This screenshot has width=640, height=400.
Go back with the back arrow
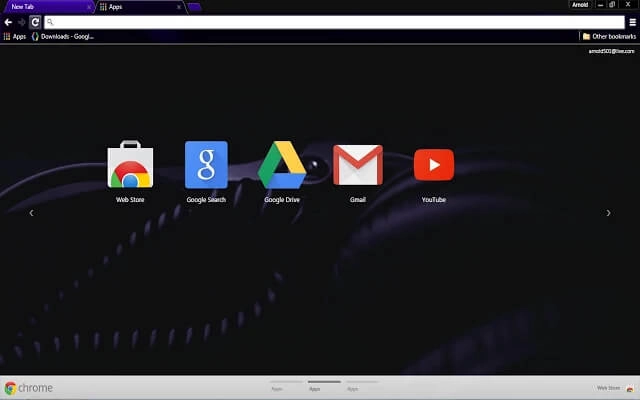8,22
